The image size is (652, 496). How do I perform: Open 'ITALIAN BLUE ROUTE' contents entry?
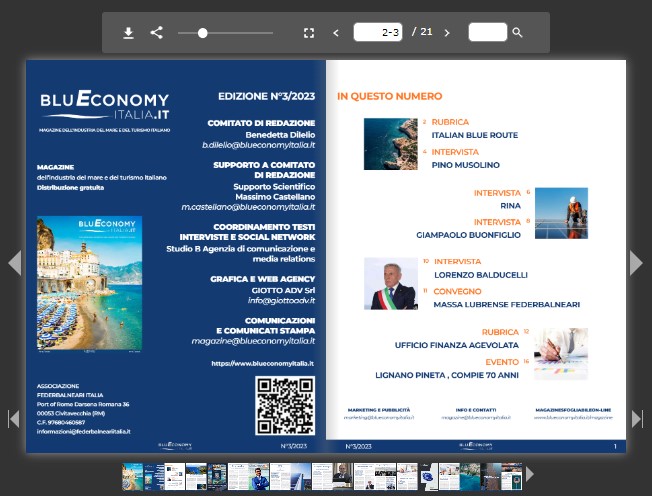[475, 135]
